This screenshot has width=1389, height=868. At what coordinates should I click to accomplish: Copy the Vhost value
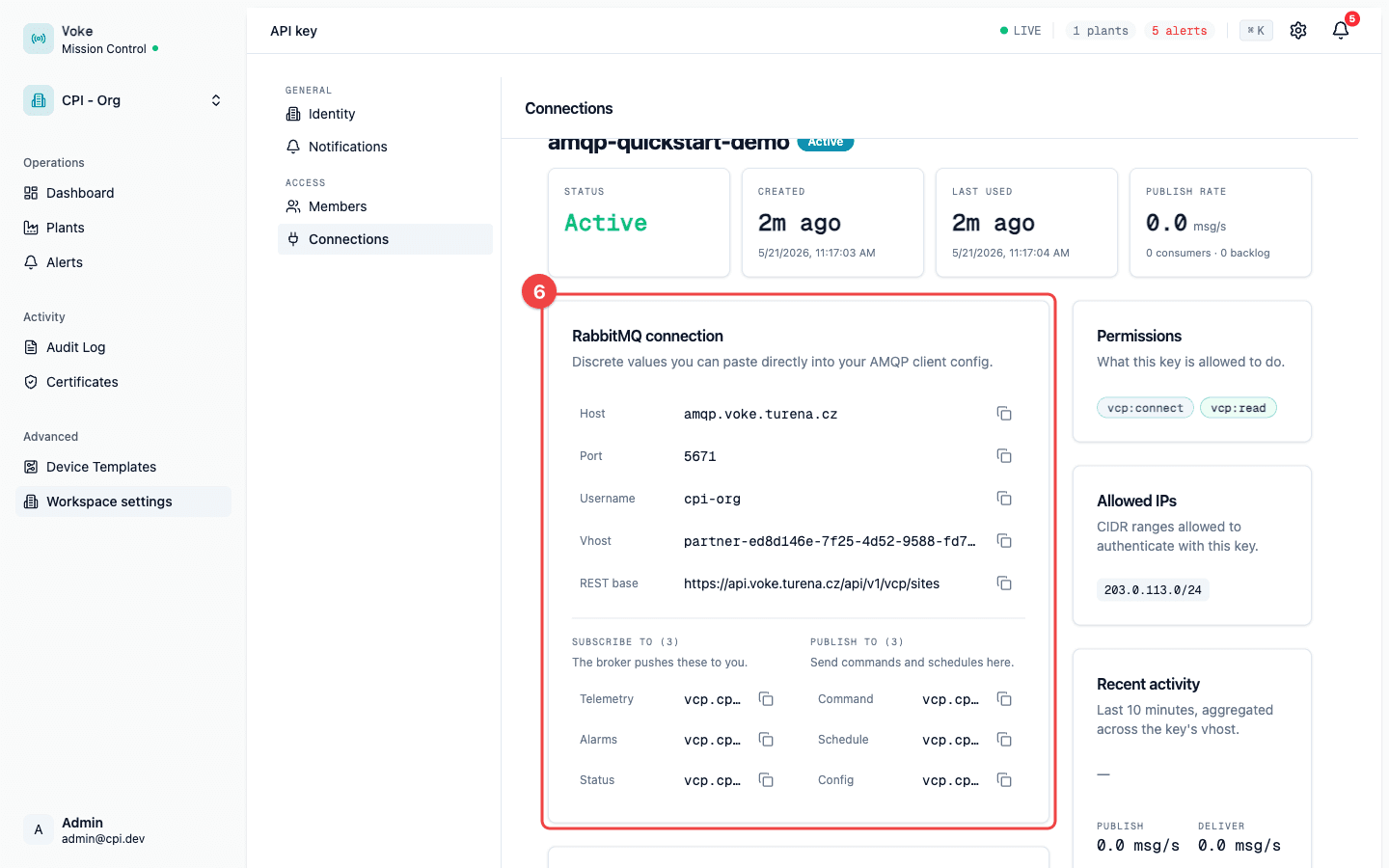(1004, 541)
